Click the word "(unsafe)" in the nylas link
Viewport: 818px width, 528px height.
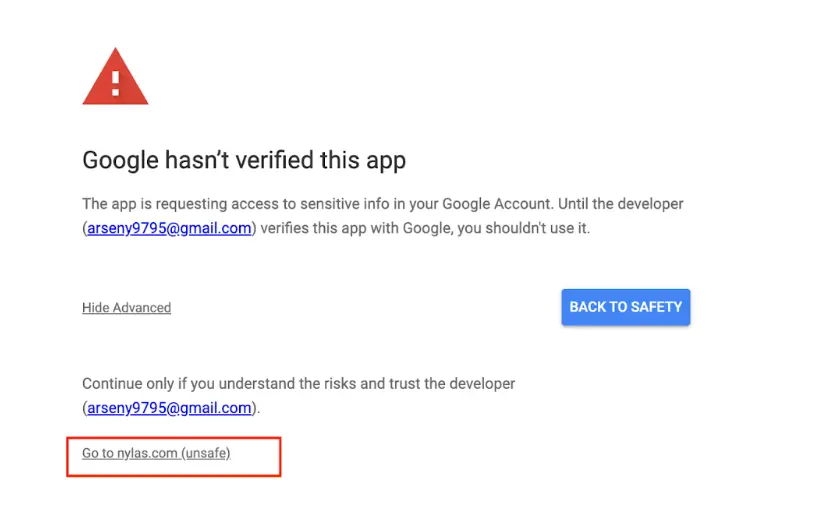point(206,454)
